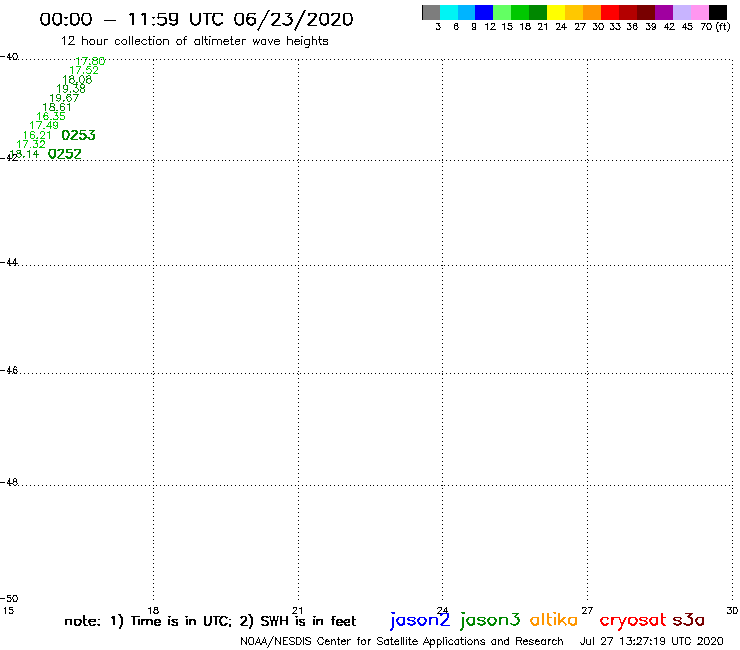Click the dark green swatch near 21
740x650 pixels.
[538, 12]
